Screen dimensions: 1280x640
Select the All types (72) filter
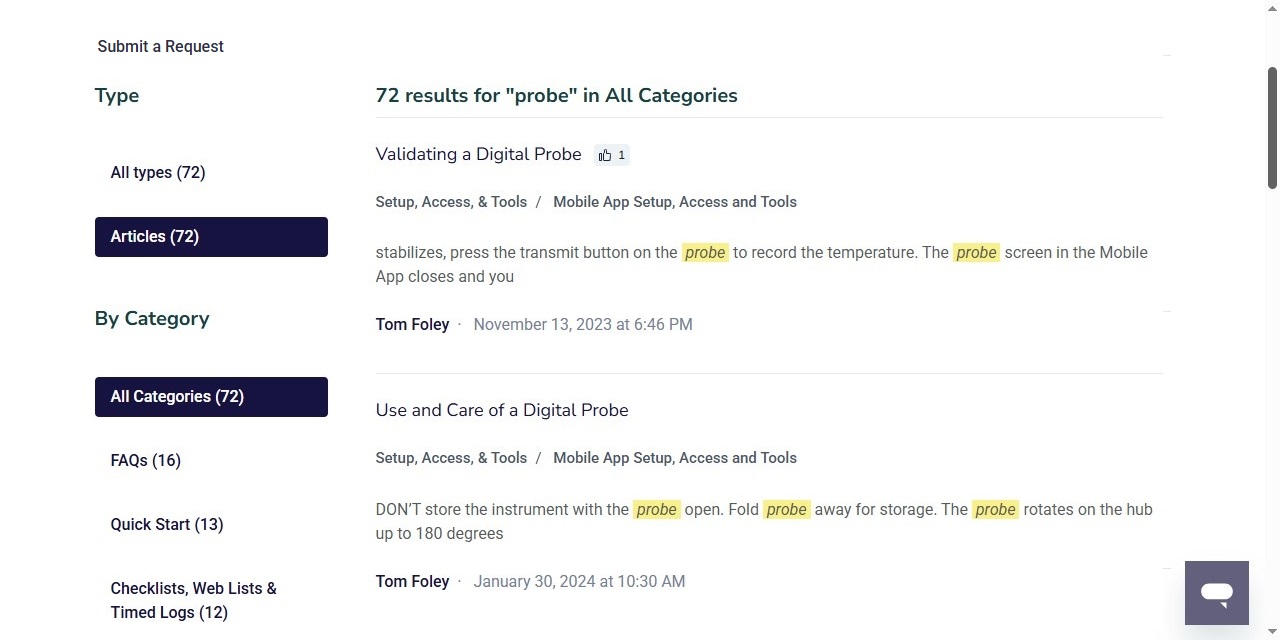point(158,173)
